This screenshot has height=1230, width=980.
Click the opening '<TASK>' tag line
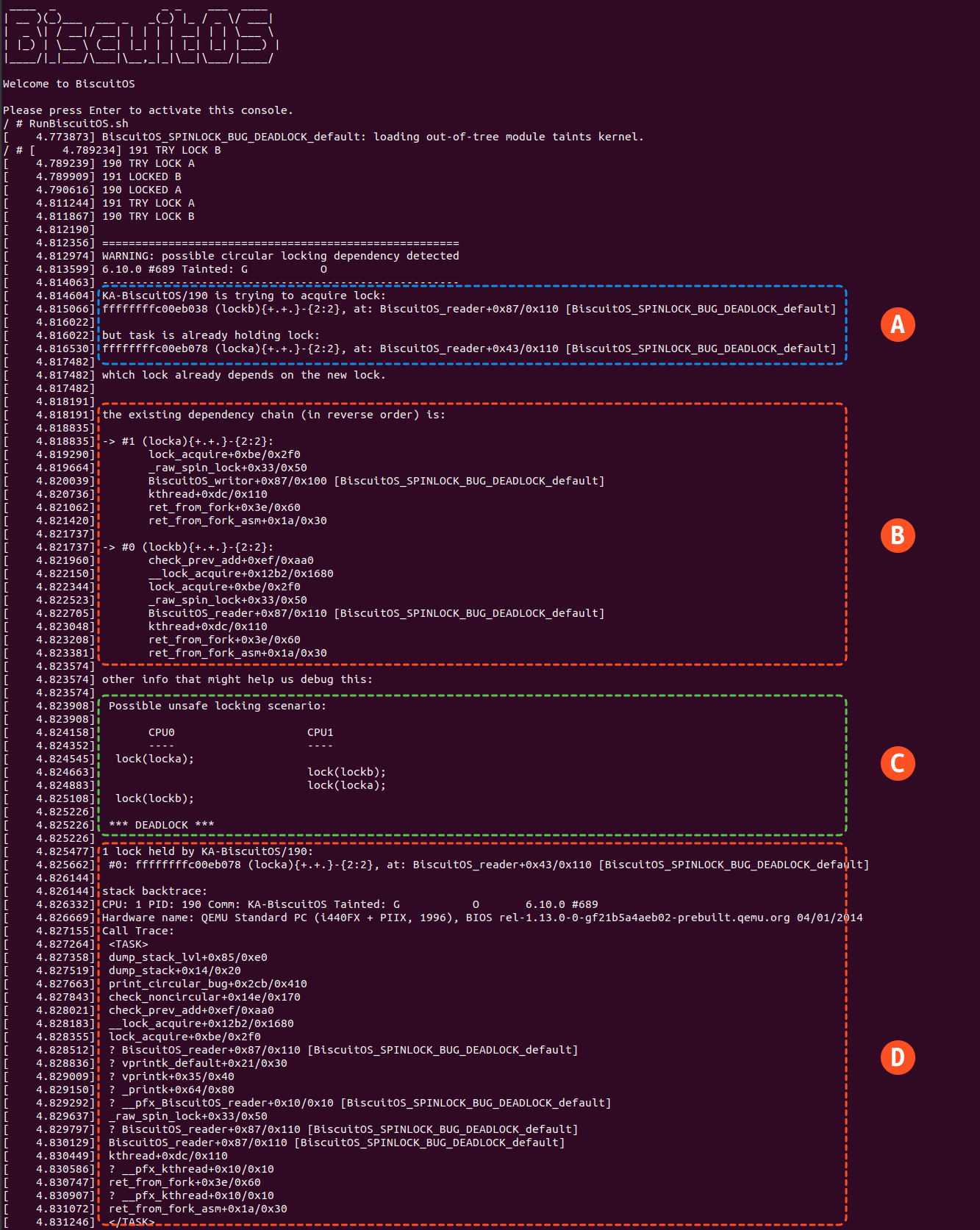point(129,944)
